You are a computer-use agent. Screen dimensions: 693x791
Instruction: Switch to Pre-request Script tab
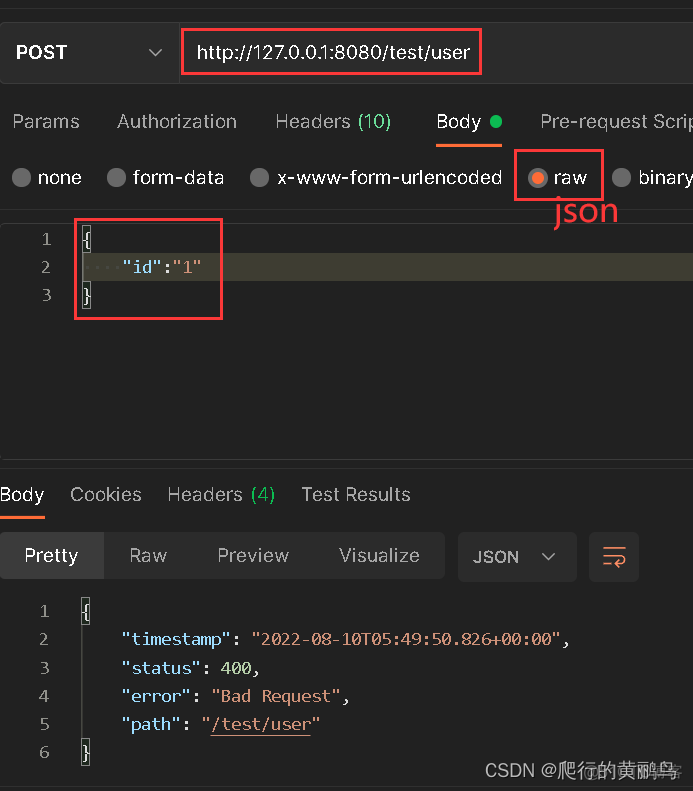[x=615, y=122]
